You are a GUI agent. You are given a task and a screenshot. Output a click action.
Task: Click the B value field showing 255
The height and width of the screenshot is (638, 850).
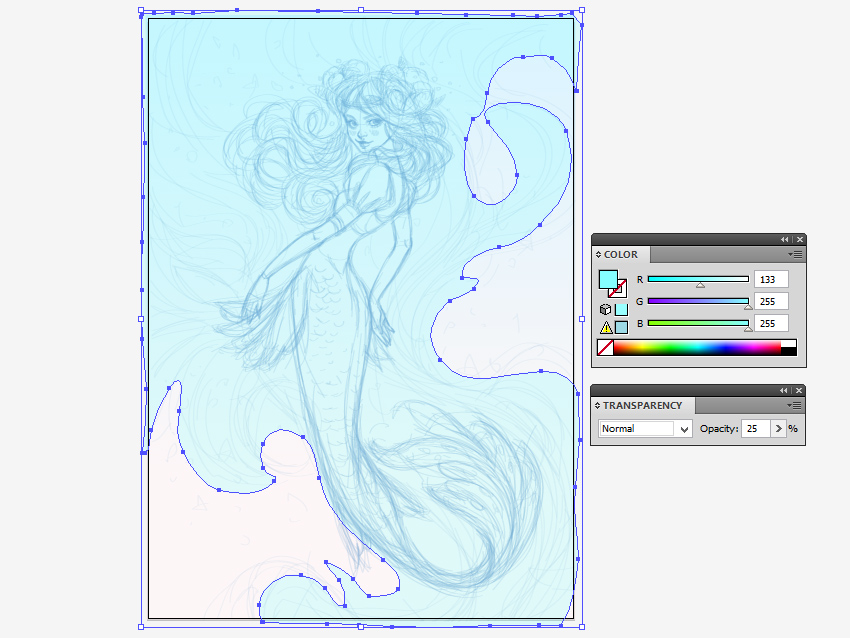pyautogui.click(x=771, y=324)
